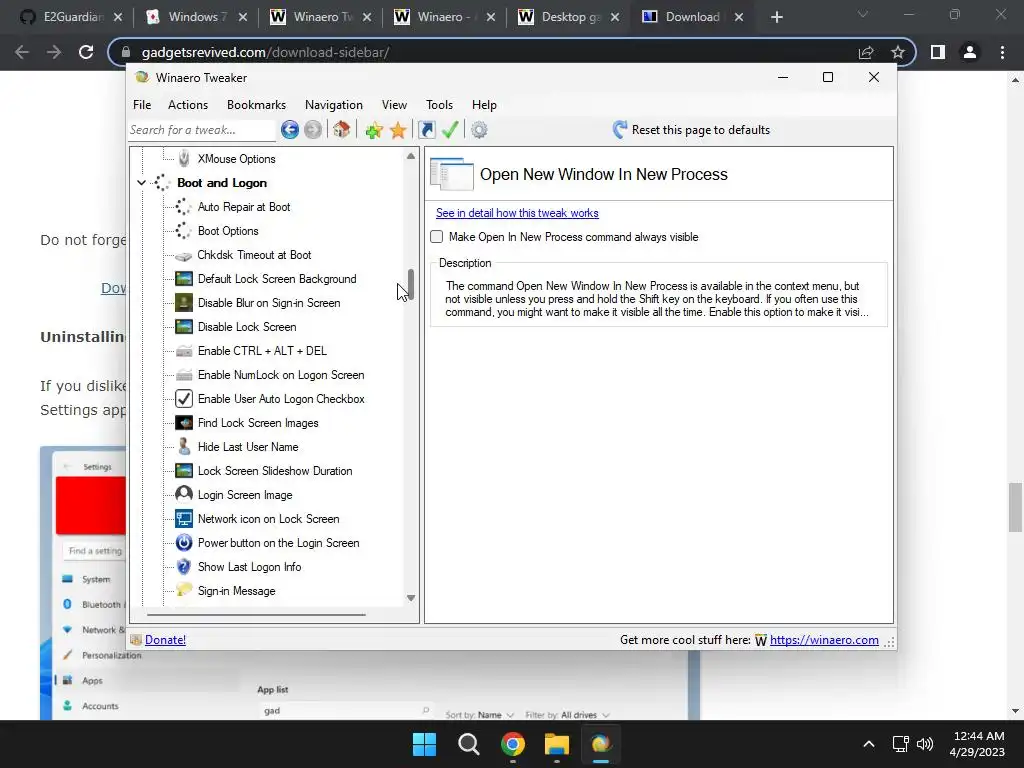Viewport: 1024px width, 768px height.
Task: Open File Explorer from the taskbar
Action: (557, 744)
